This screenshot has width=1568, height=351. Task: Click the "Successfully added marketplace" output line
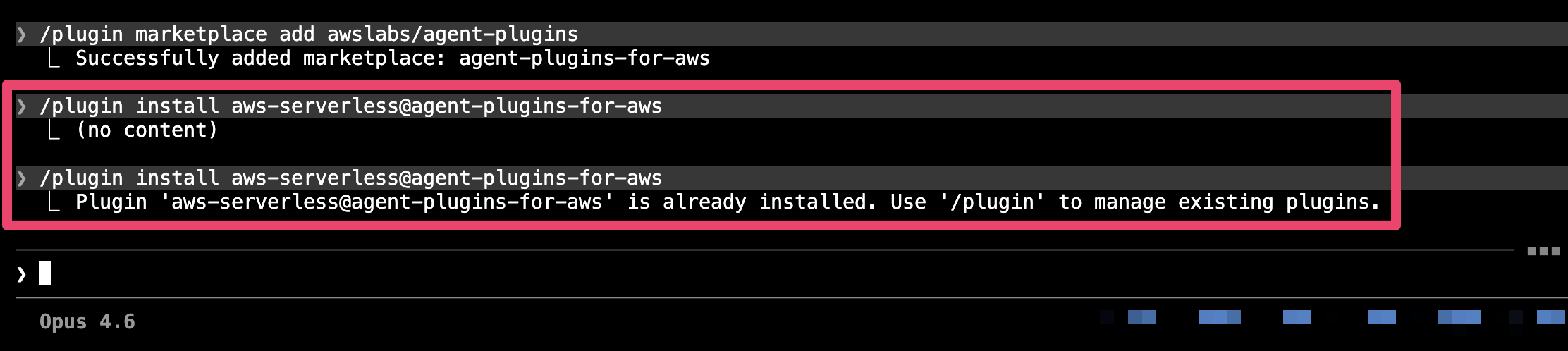pos(392,58)
